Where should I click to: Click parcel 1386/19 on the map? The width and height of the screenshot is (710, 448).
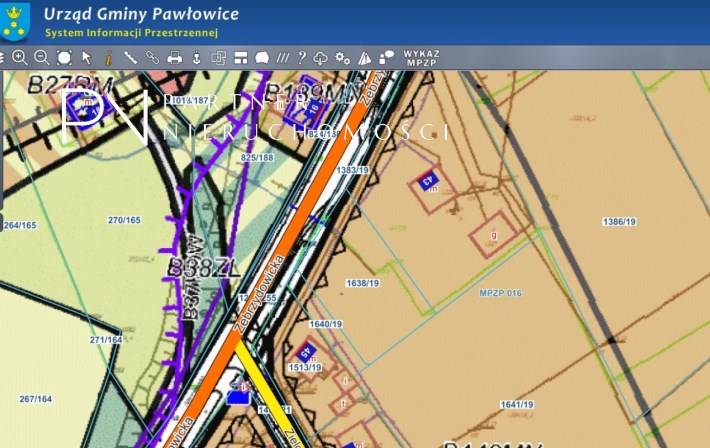tap(619, 221)
